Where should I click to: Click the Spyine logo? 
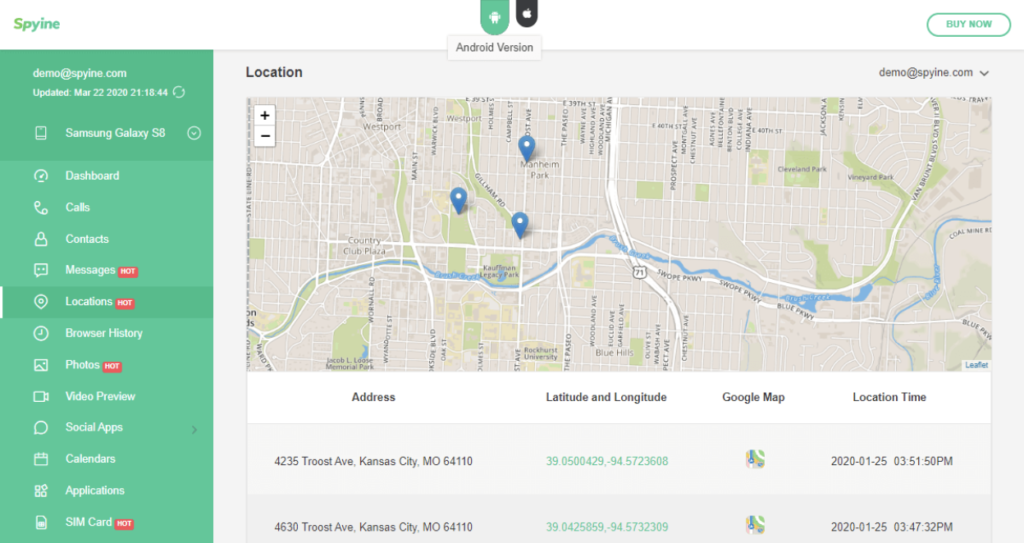point(37,24)
